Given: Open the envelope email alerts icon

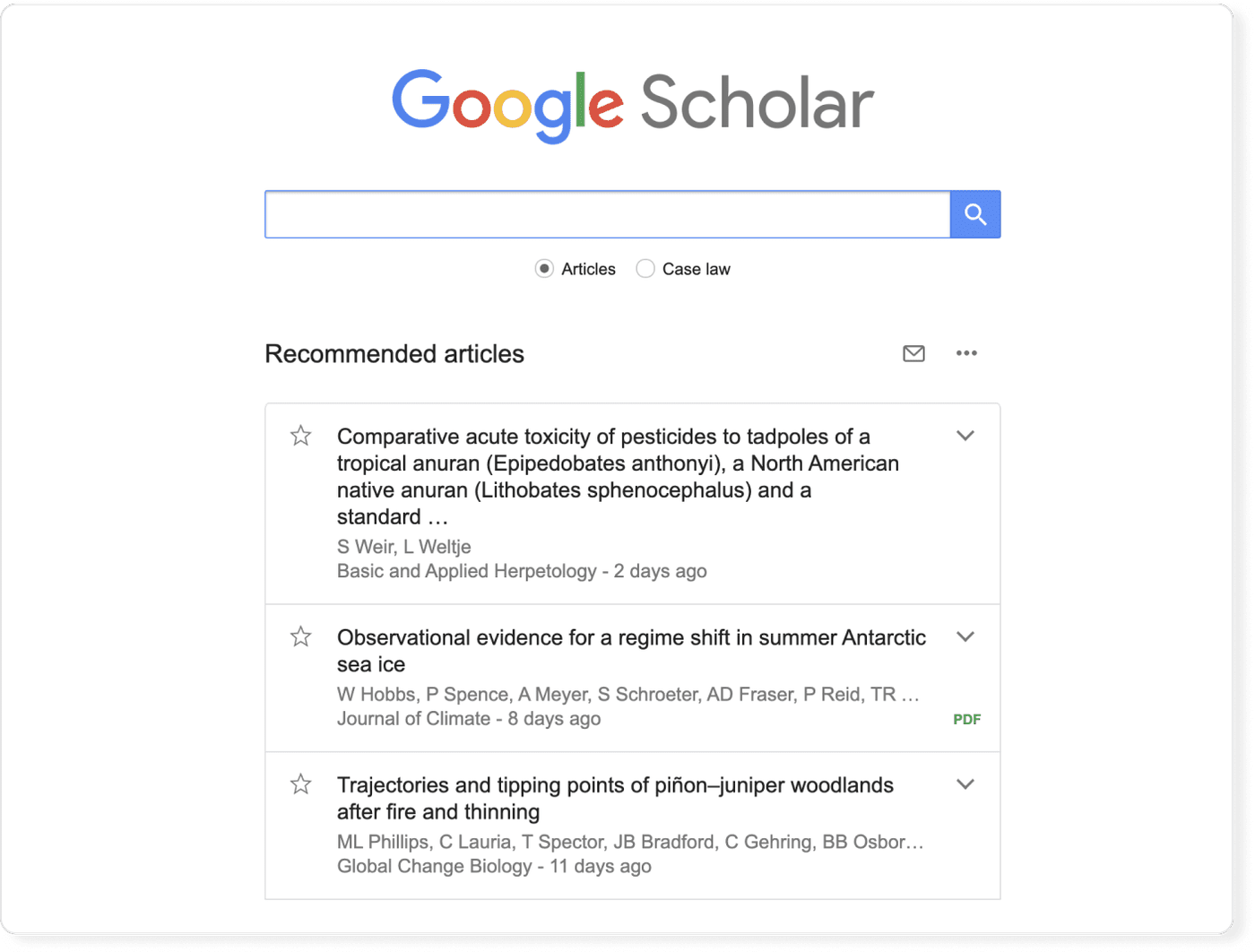Looking at the screenshot, I should 913,353.
